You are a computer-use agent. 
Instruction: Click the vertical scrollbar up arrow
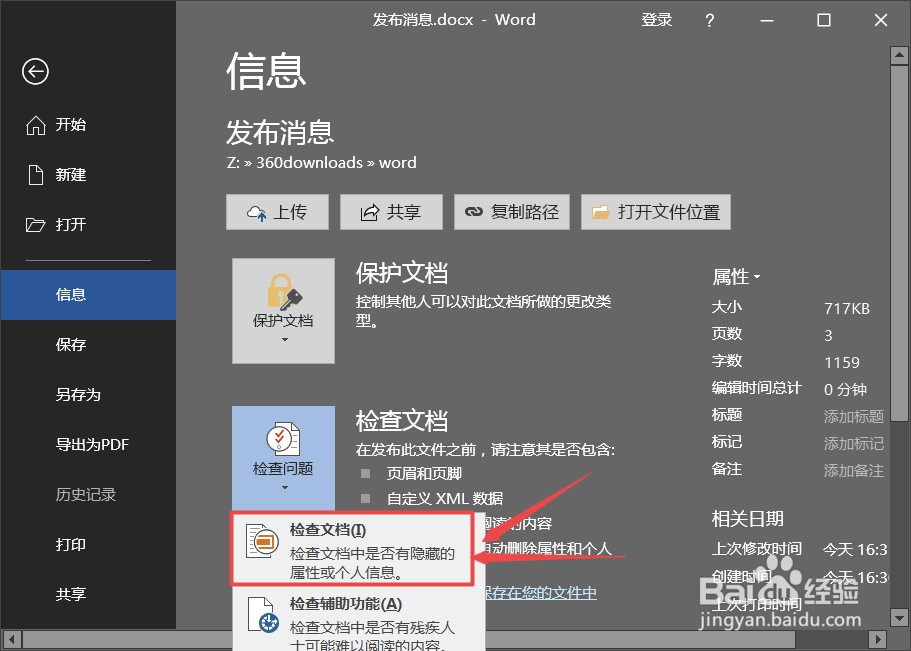coord(899,56)
